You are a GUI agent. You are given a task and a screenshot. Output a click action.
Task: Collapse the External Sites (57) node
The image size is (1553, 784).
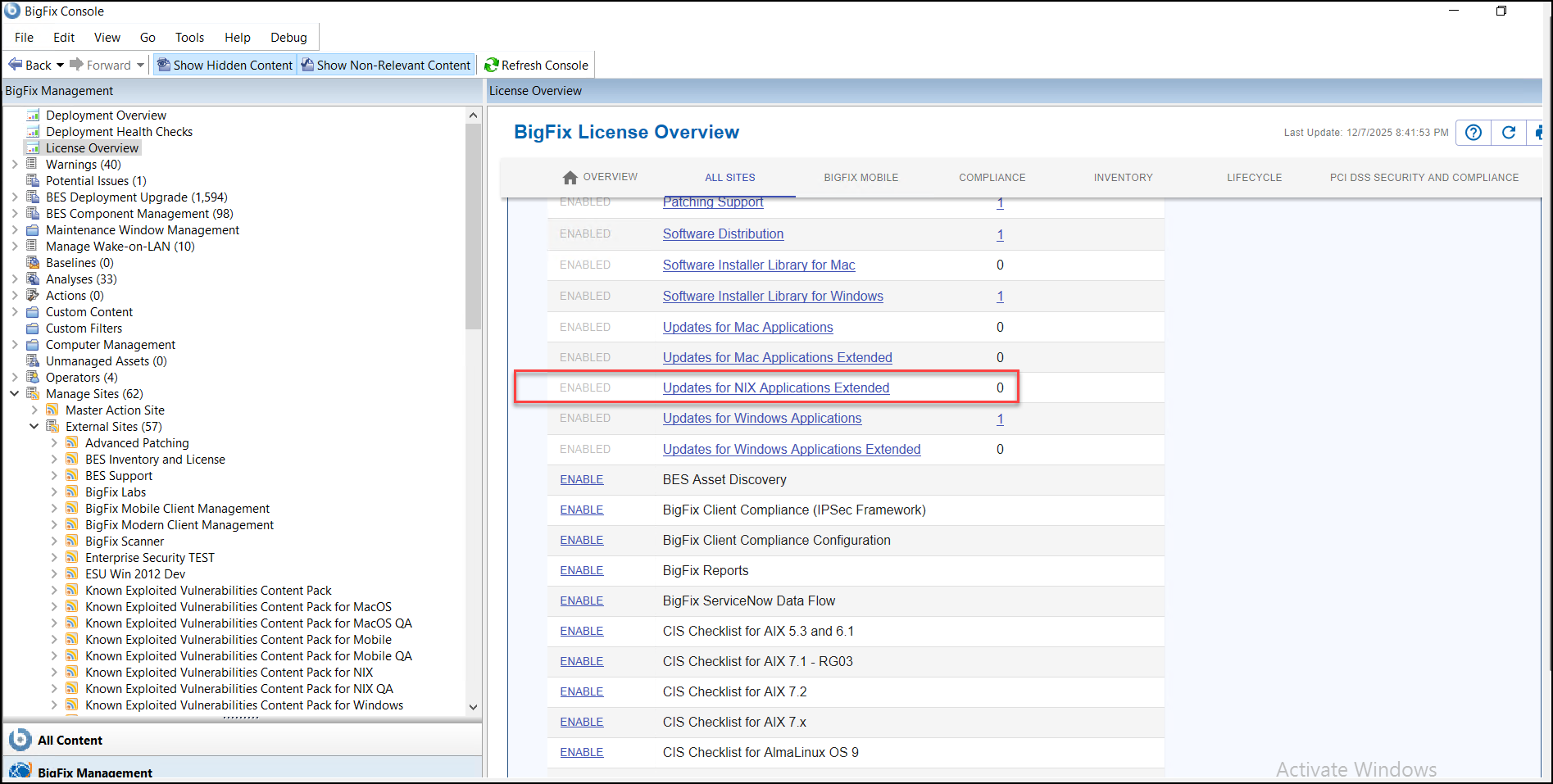pyautogui.click(x=34, y=427)
